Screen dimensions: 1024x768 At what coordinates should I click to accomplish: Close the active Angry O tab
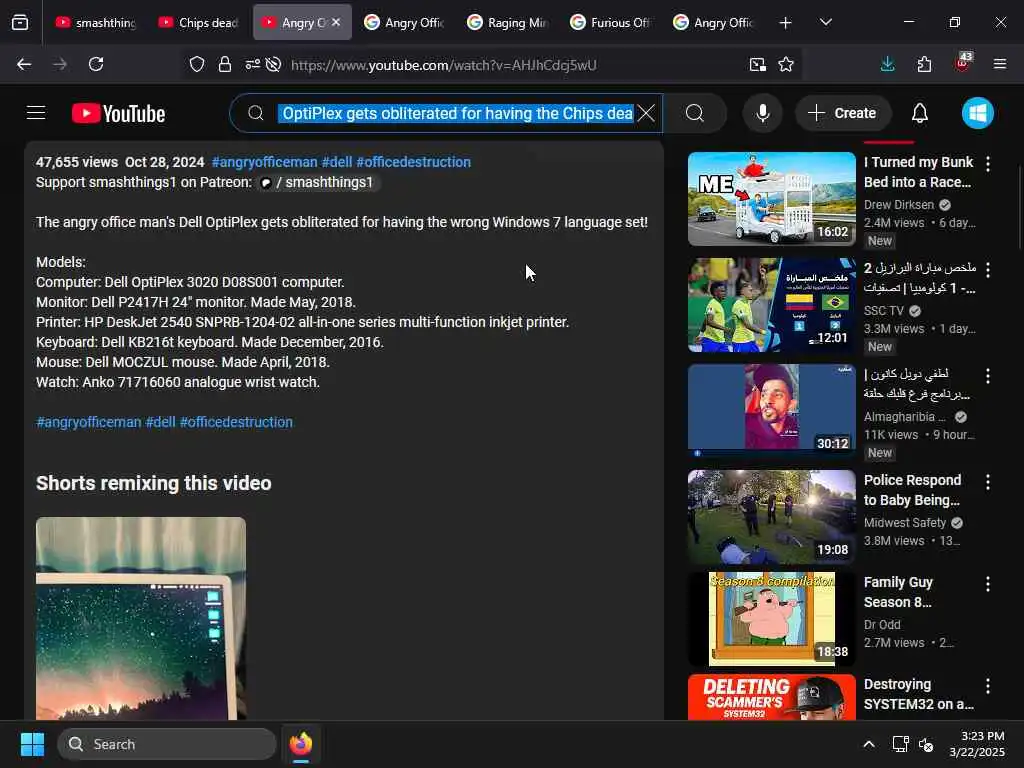pos(336,22)
